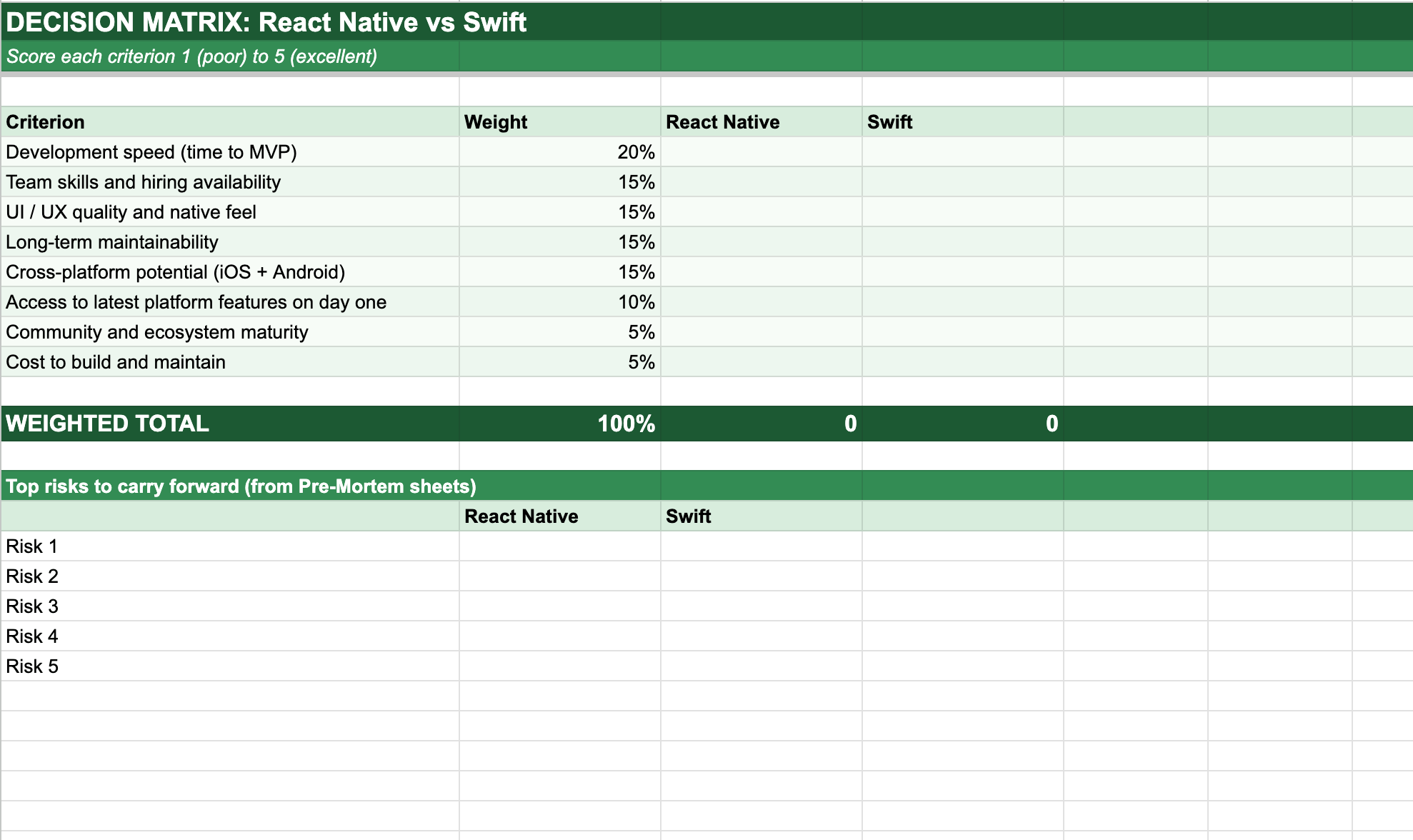Select the 'Risk 5' label cell
1413x840 pixels.
[230, 666]
